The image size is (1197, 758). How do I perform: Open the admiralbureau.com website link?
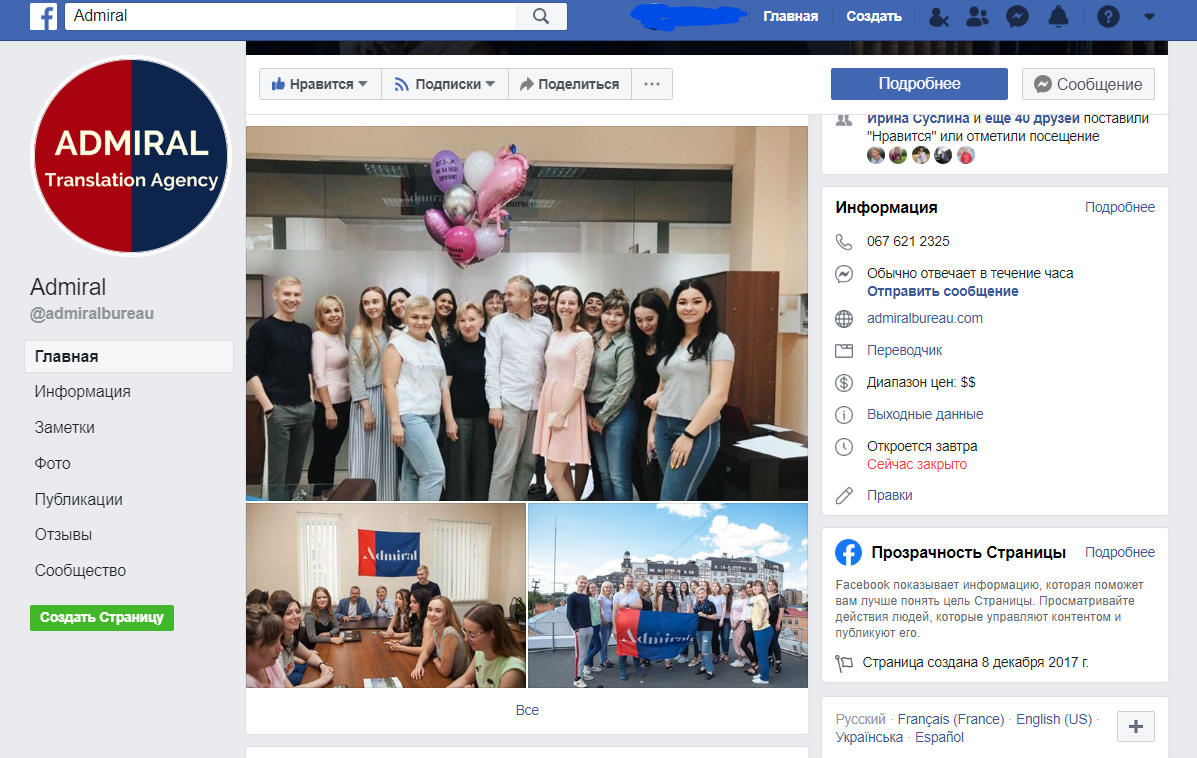[925, 318]
